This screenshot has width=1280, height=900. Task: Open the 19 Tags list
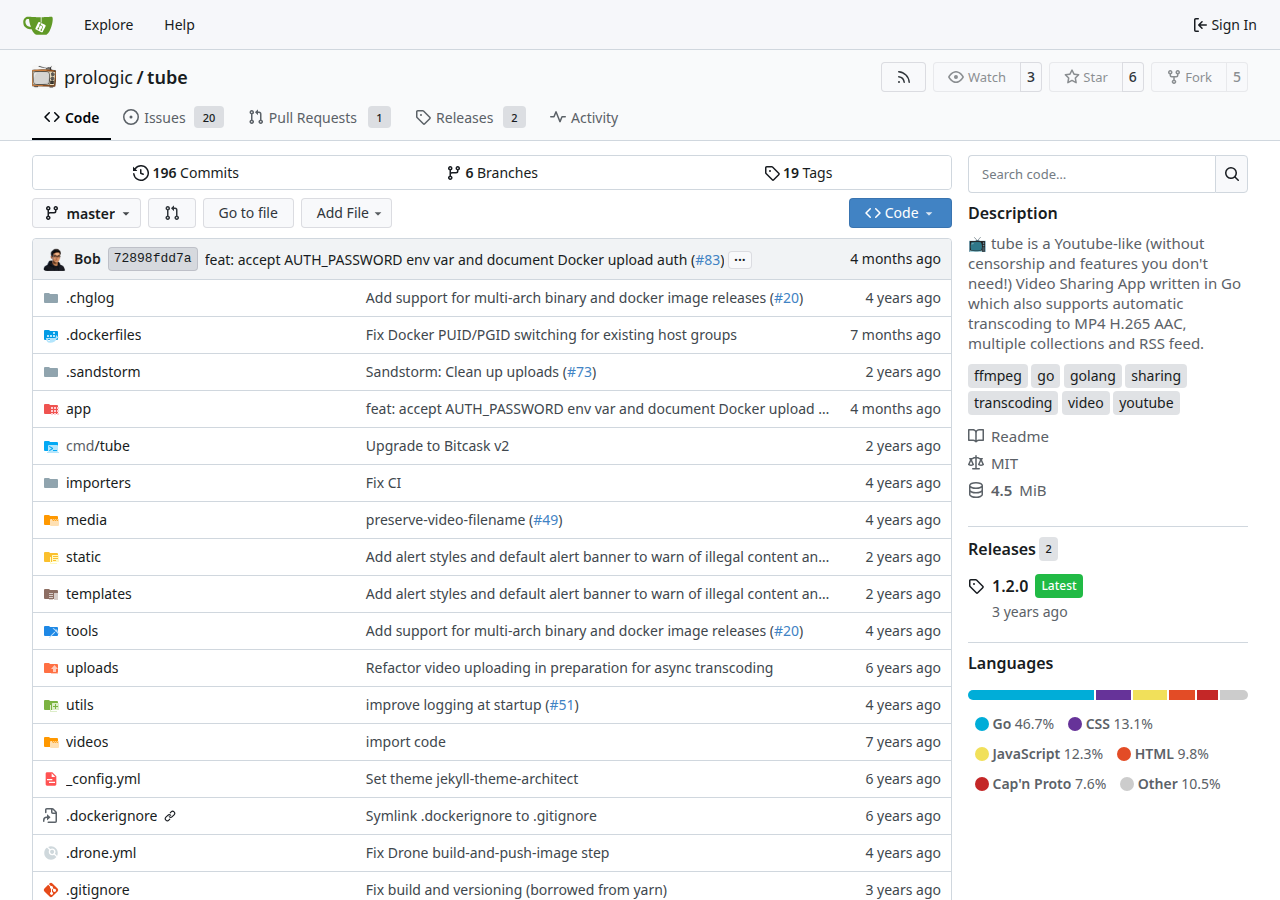pyautogui.click(x=798, y=173)
